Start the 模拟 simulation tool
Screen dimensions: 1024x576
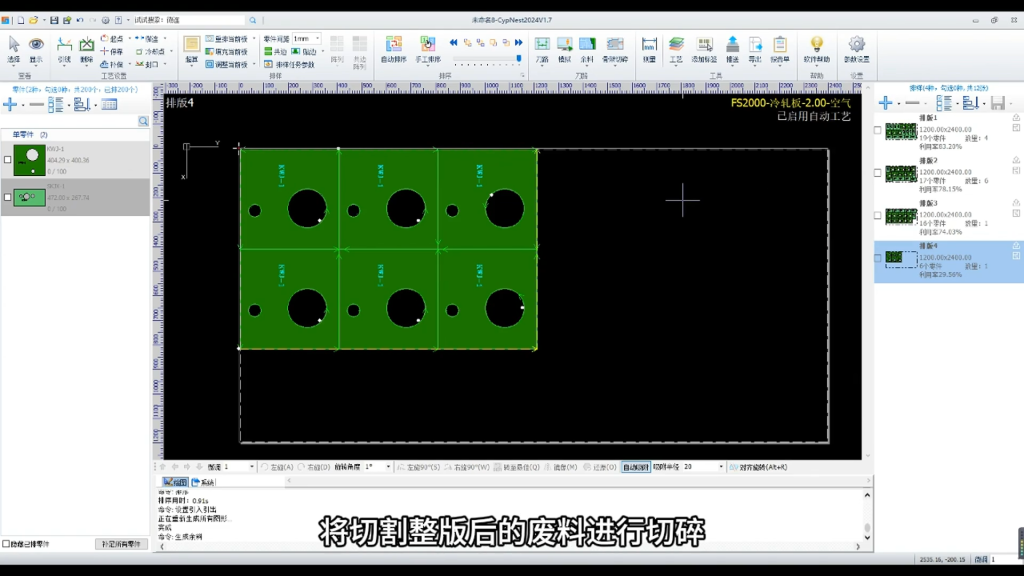(x=564, y=50)
